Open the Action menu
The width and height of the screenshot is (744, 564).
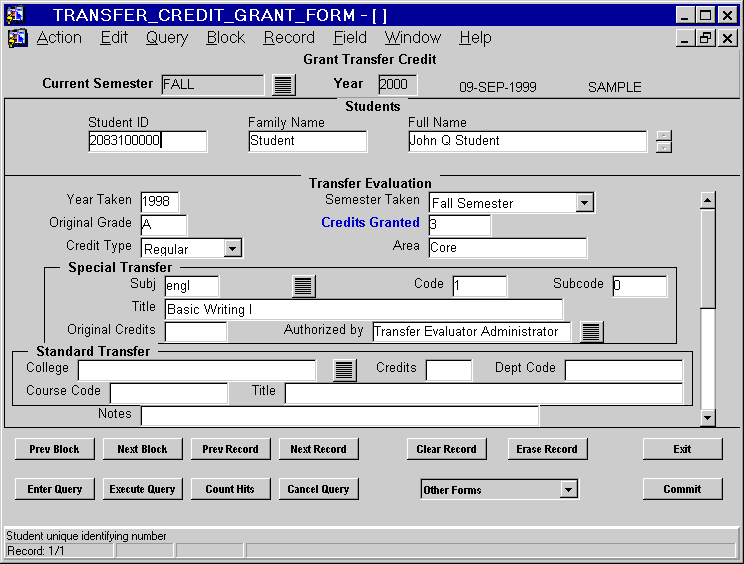click(59, 37)
